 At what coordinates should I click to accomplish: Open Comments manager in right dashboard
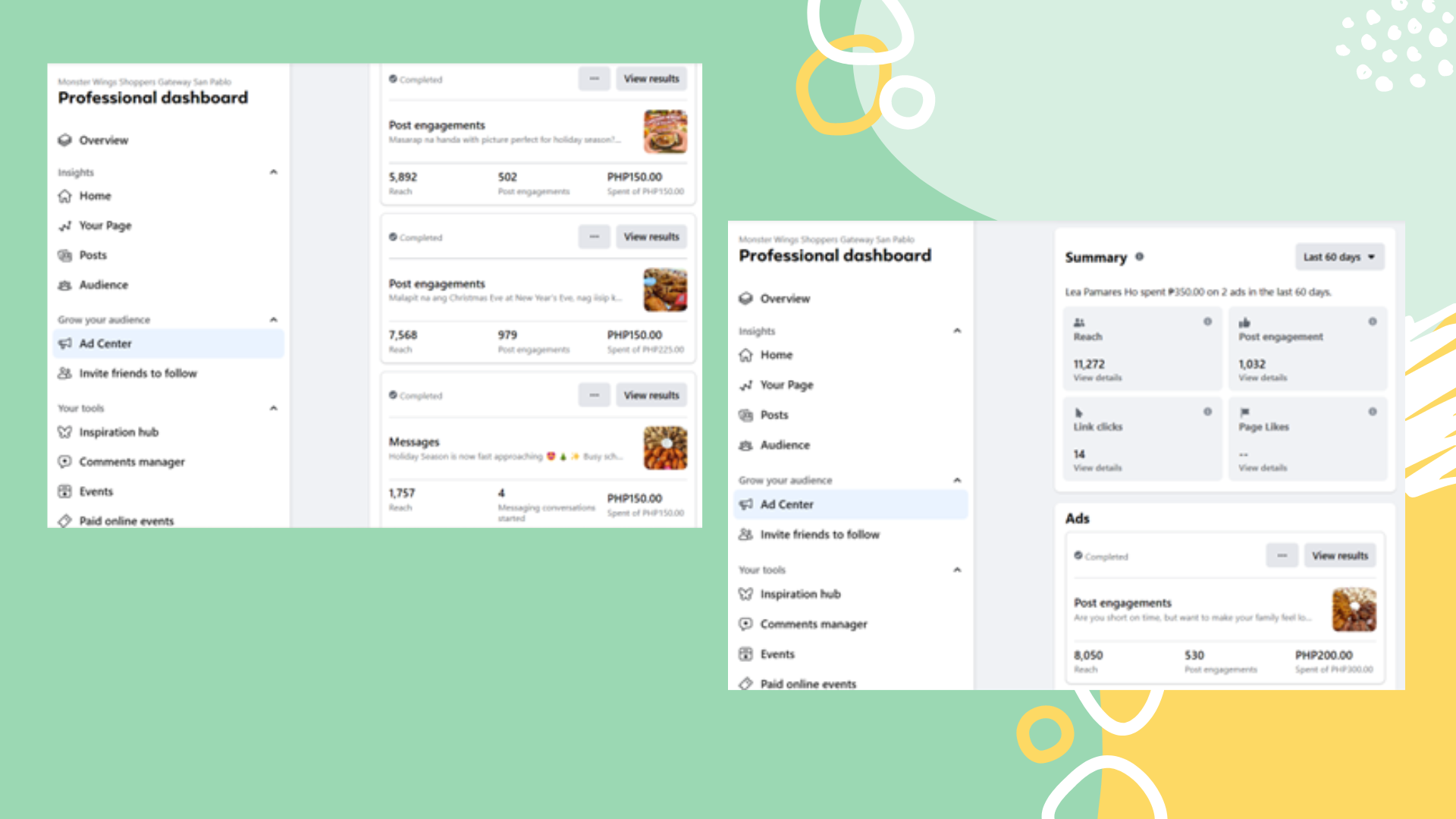[x=813, y=624]
